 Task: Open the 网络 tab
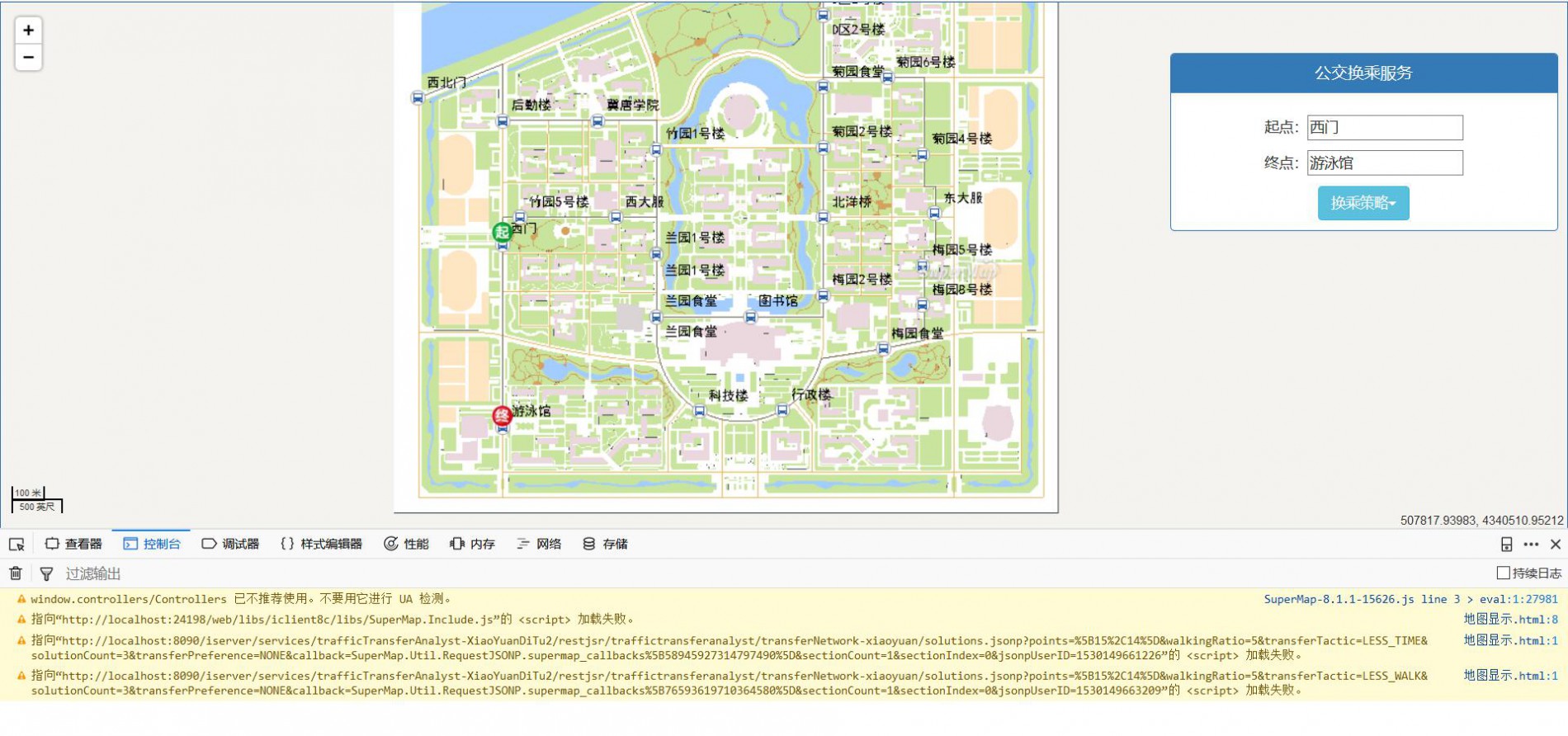[539, 545]
